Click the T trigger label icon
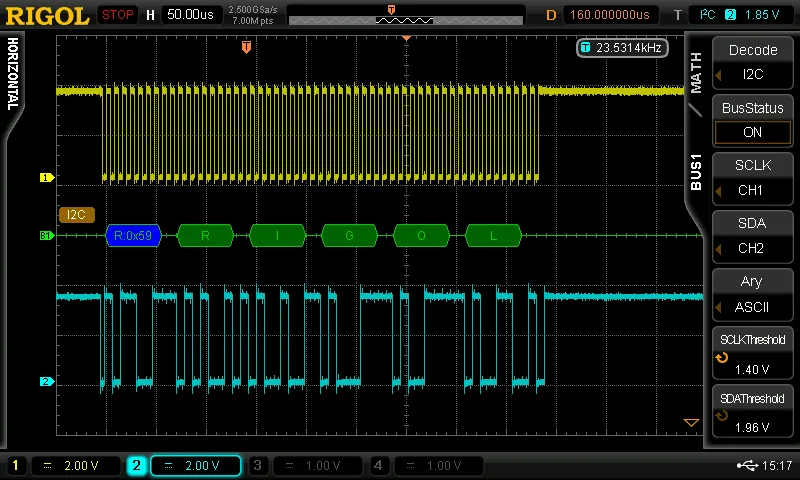This screenshot has width=800, height=480. click(678, 15)
